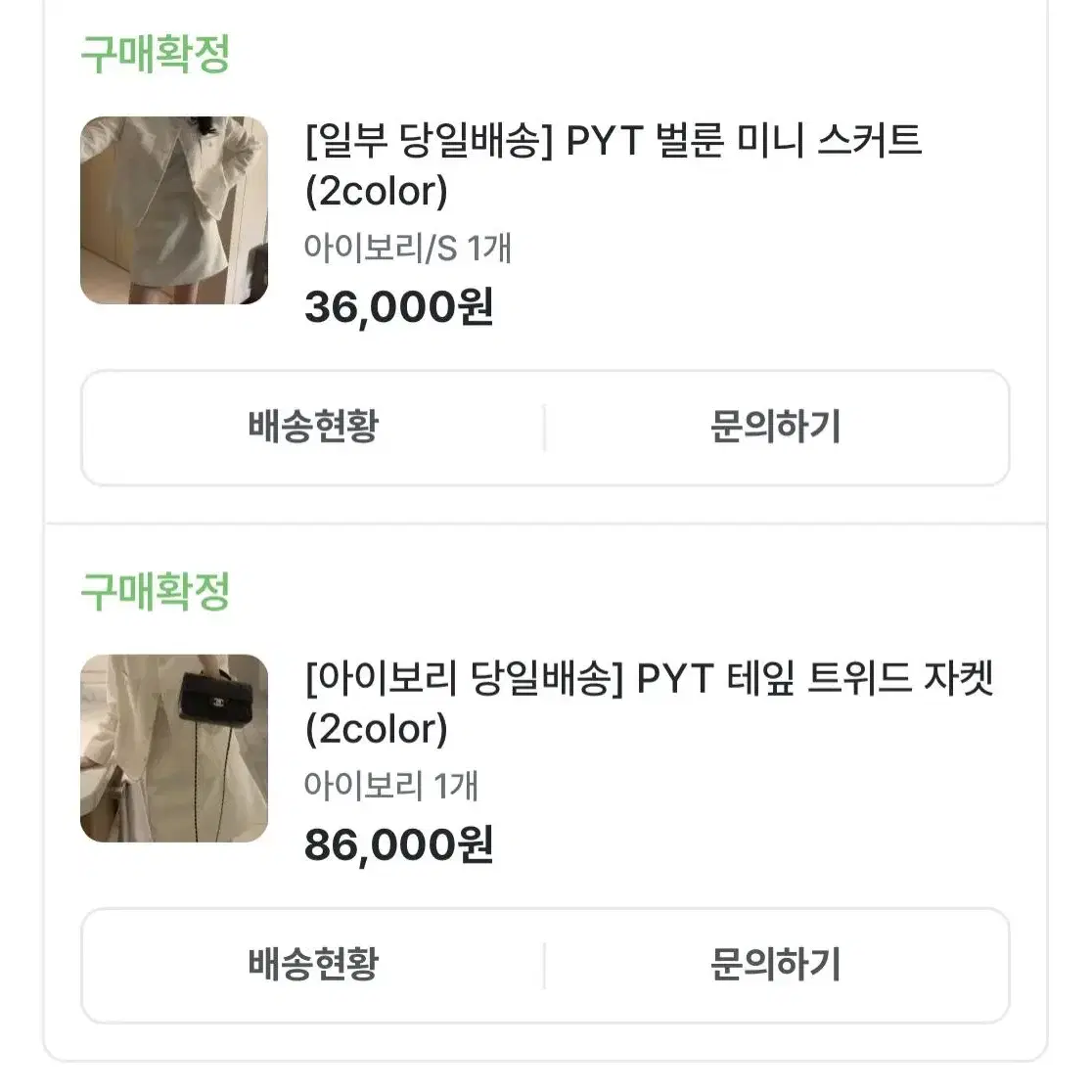Tap 문의하기 for the tweed jacket order
Viewport: 1092px width, 1092px height.
click(x=776, y=965)
